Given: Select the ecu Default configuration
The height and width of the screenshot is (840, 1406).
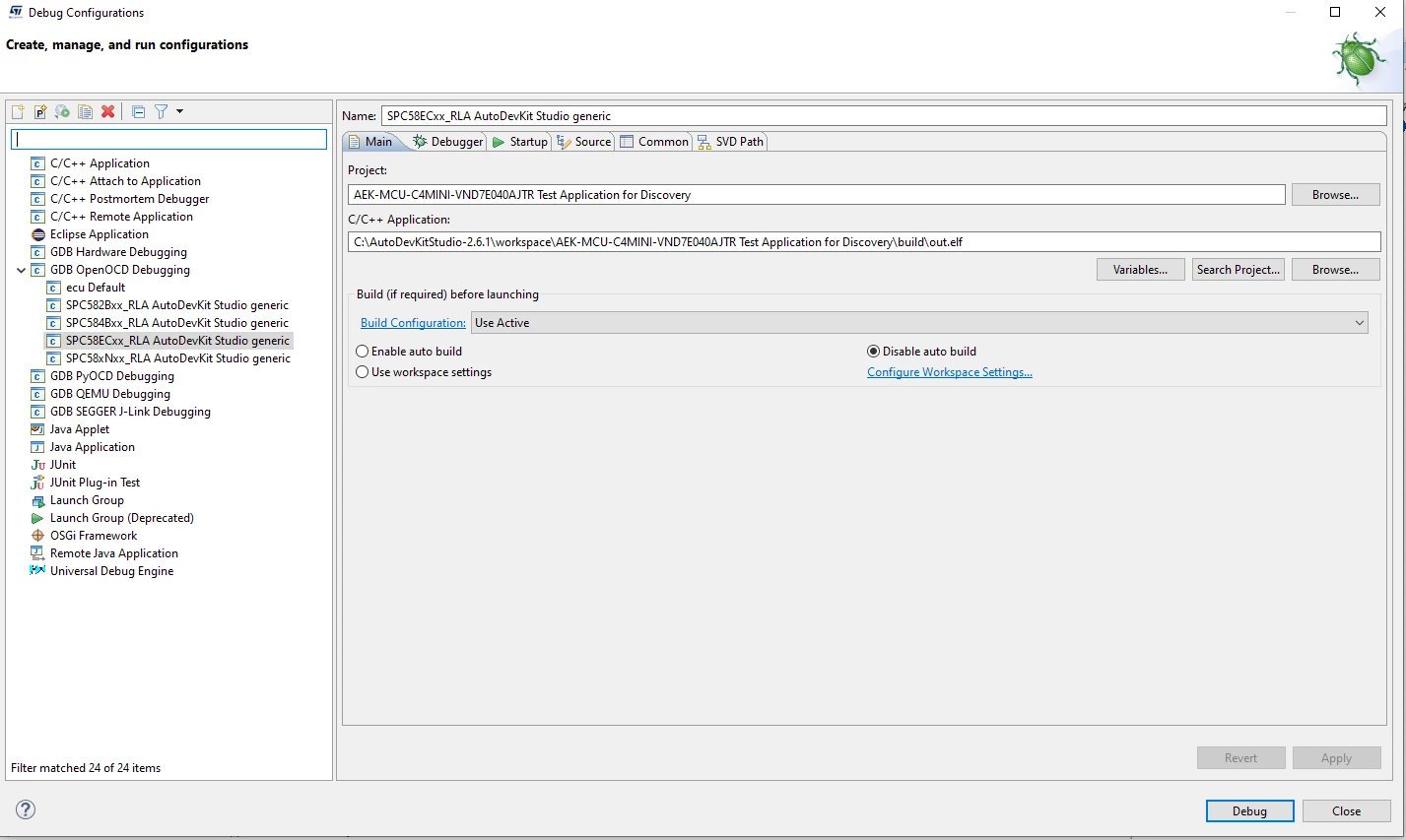Looking at the screenshot, I should (x=95, y=288).
